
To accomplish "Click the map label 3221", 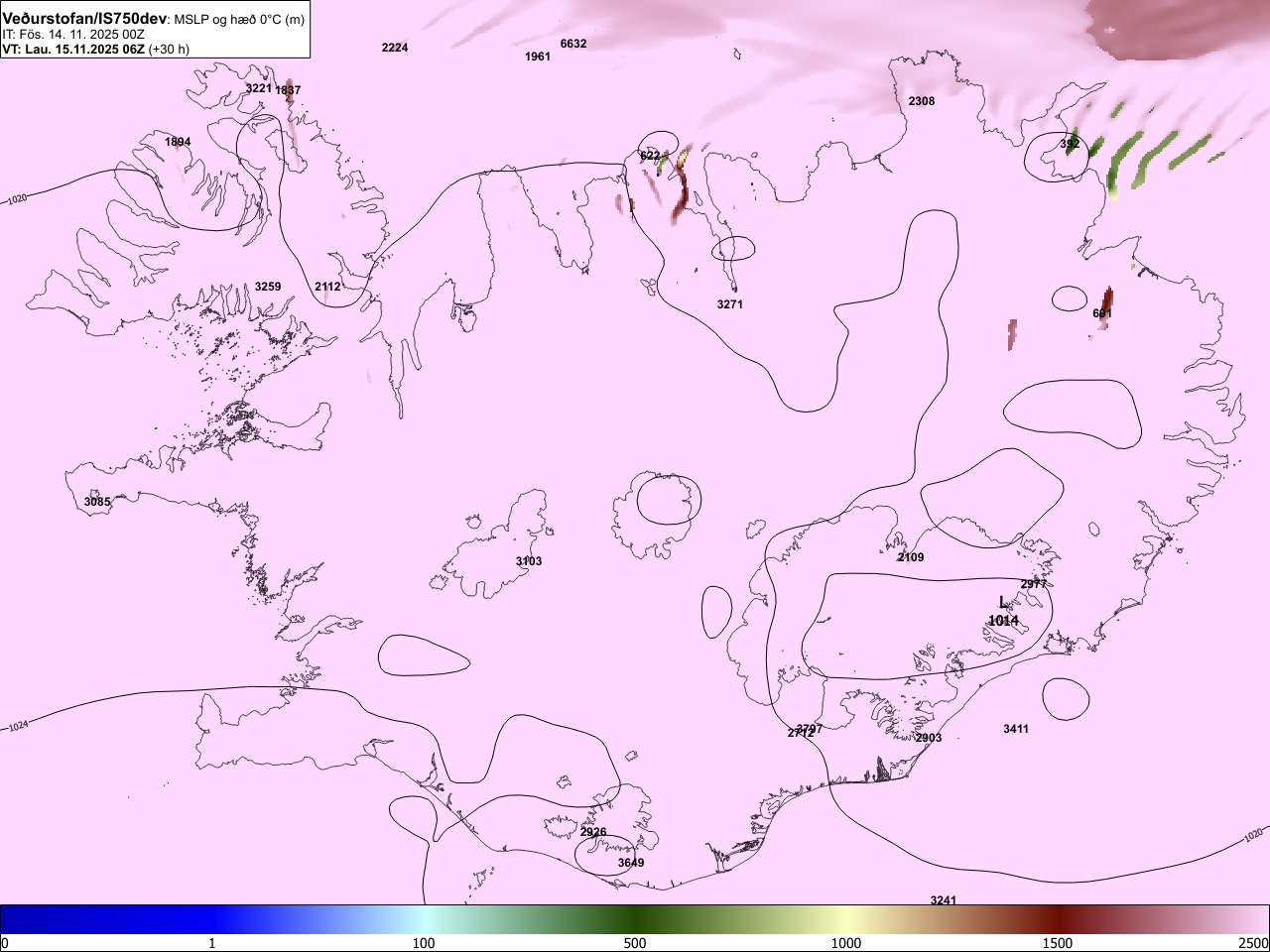I will tap(258, 88).
